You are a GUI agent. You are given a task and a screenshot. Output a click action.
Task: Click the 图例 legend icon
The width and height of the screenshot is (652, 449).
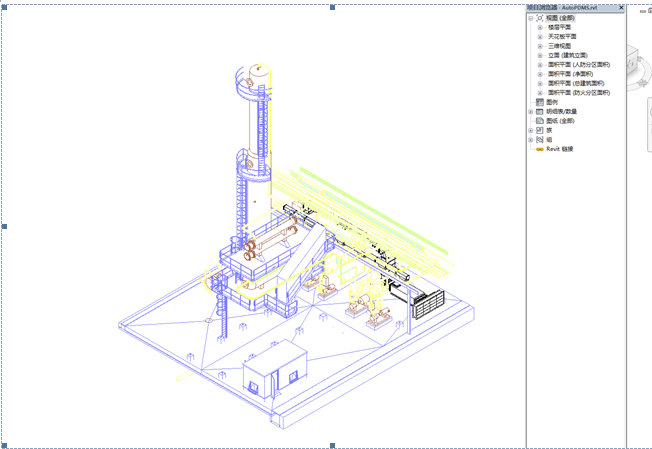(540, 102)
